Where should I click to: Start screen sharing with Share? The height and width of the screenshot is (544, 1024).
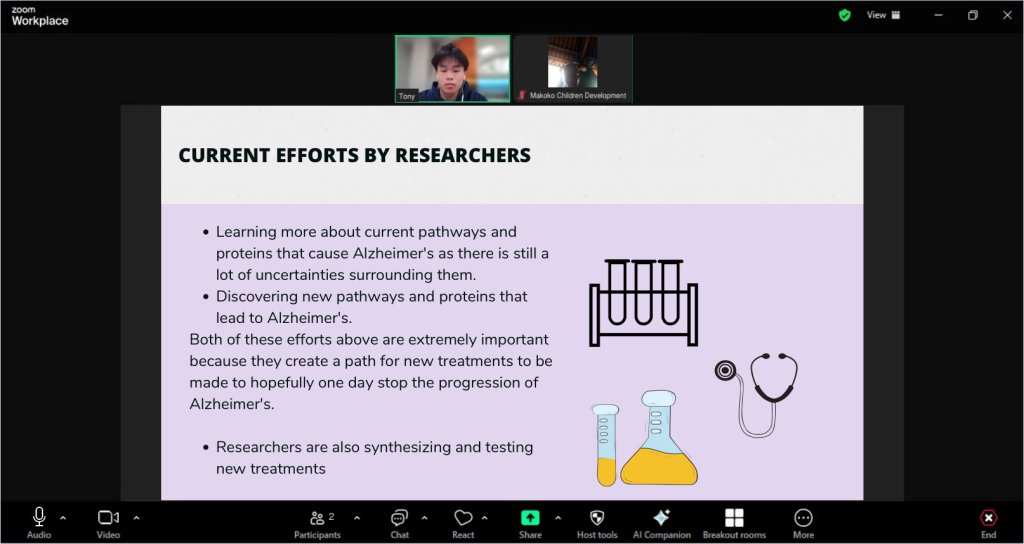[530, 524]
